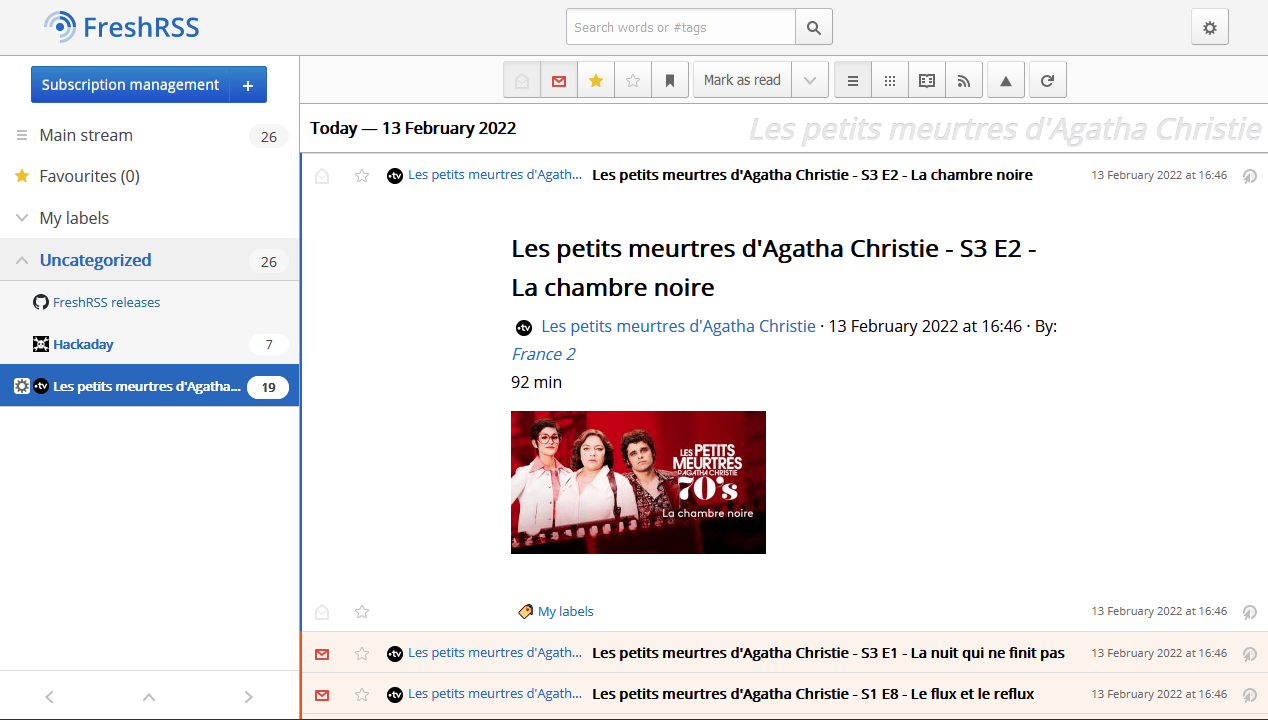This screenshot has height=720, width=1268.
Task: Click the Today — 13 February 2022 header
Action: pyautogui.click(x=413, y=128)
